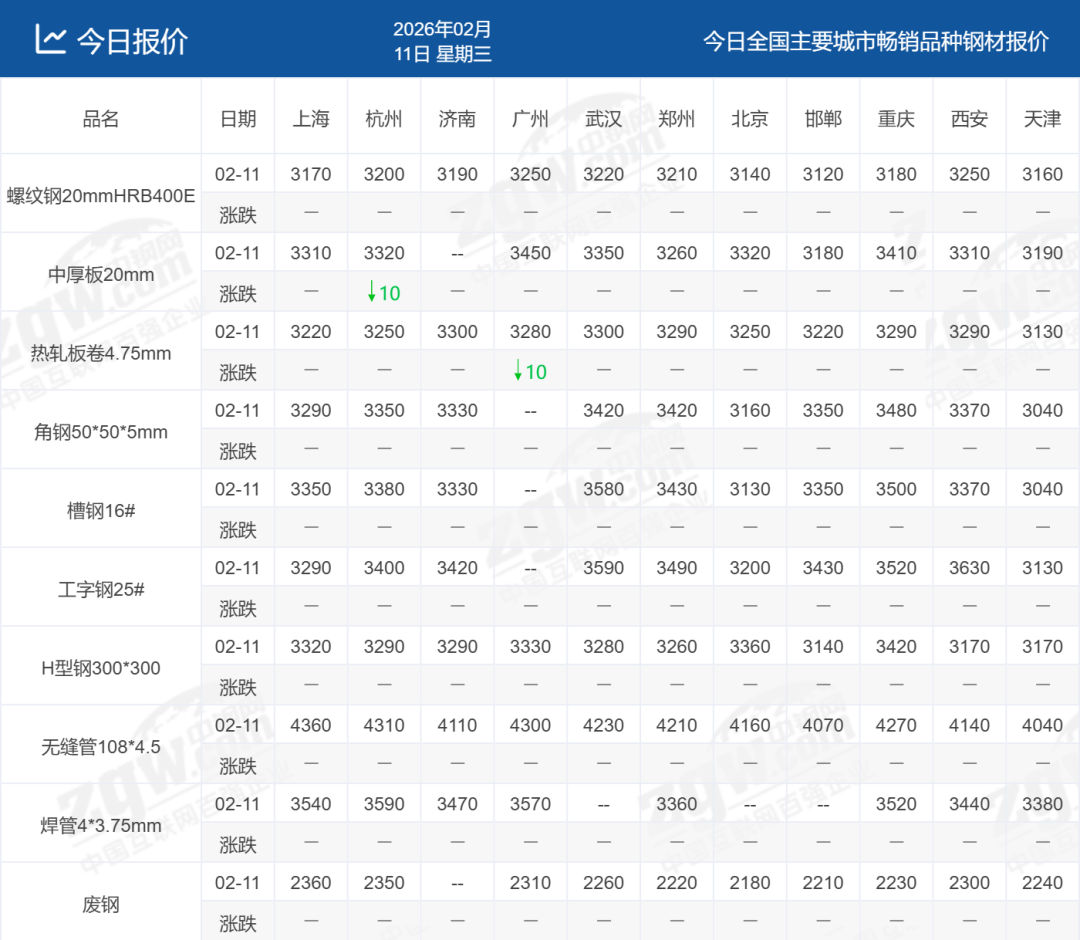Viewport: 1080px width, 940px height.
Task: Click the green down arrow in 热轧板卷4.75mm row
Action: pyautogui.click(x=518, y=372)
